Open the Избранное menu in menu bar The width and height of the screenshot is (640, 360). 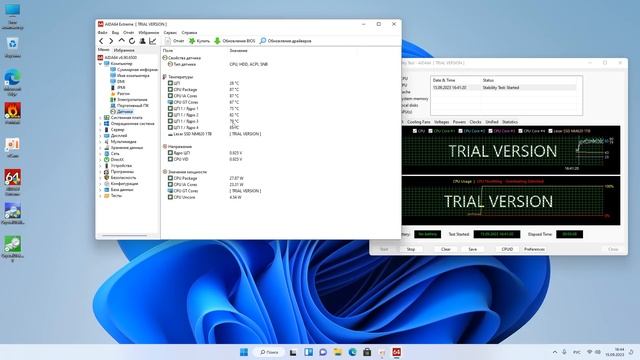[x=149, y=33]
